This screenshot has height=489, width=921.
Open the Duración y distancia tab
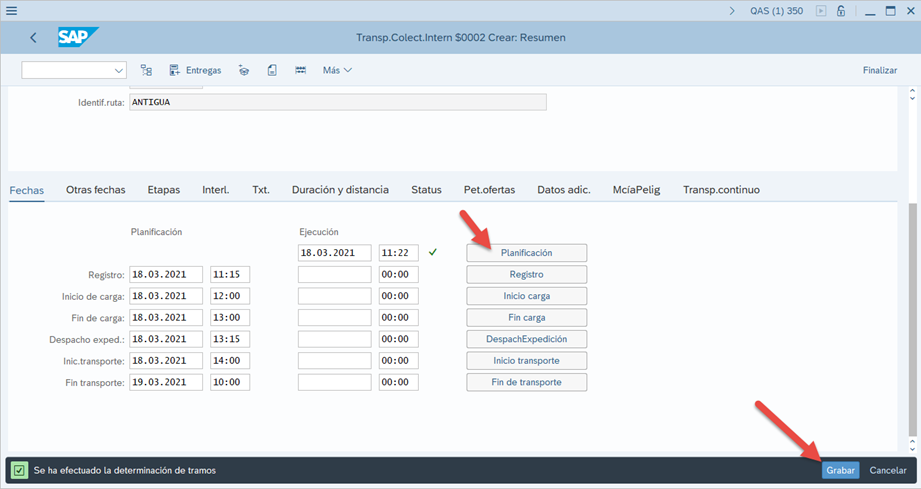point(340,189)
